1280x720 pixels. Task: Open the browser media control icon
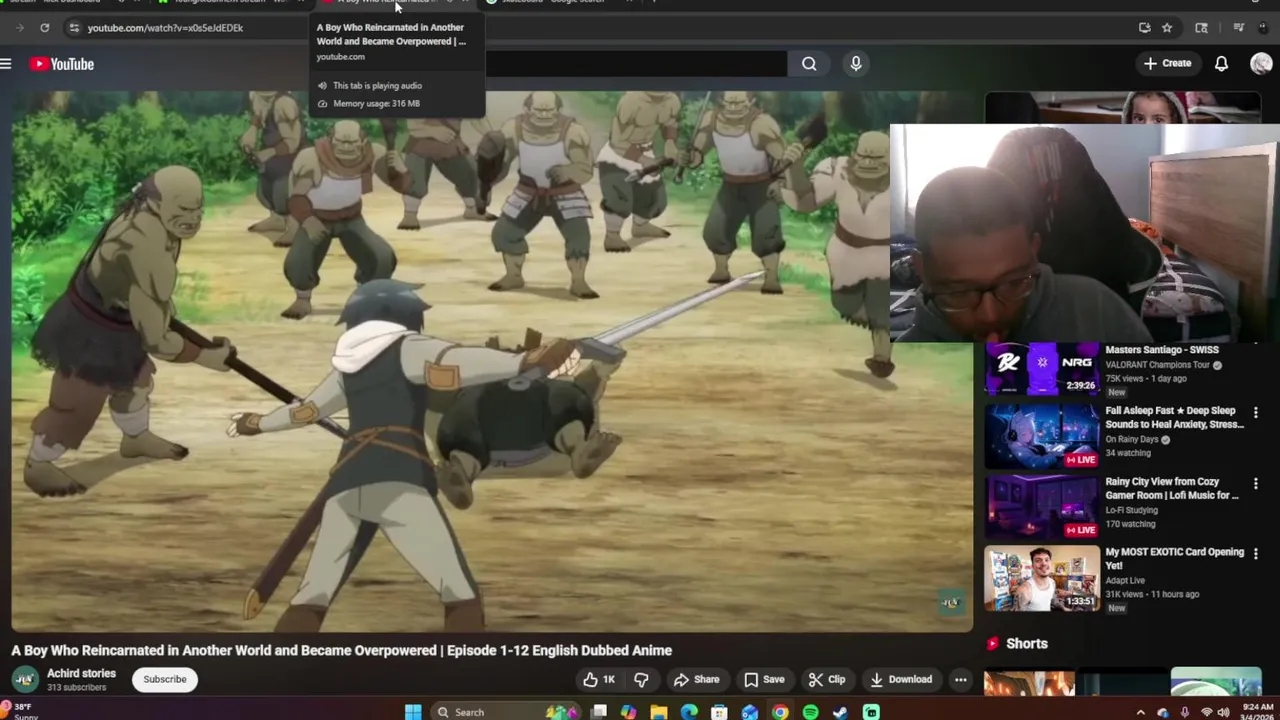pos(1238,28)
